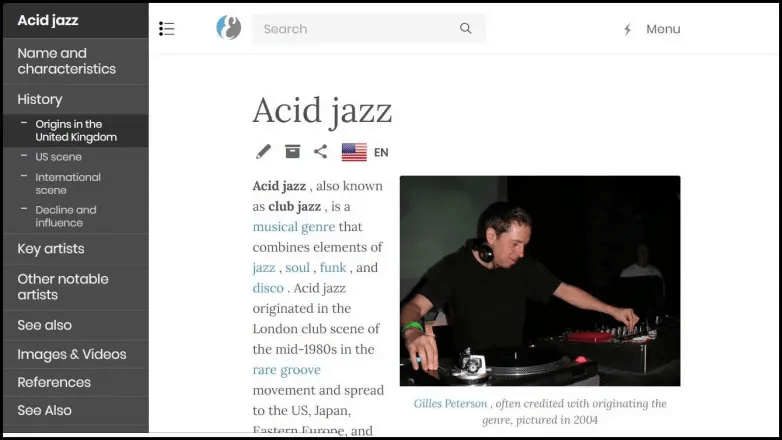Open the EN language selector
This screenshot has height=440, width=782.
tap(381, 153)
